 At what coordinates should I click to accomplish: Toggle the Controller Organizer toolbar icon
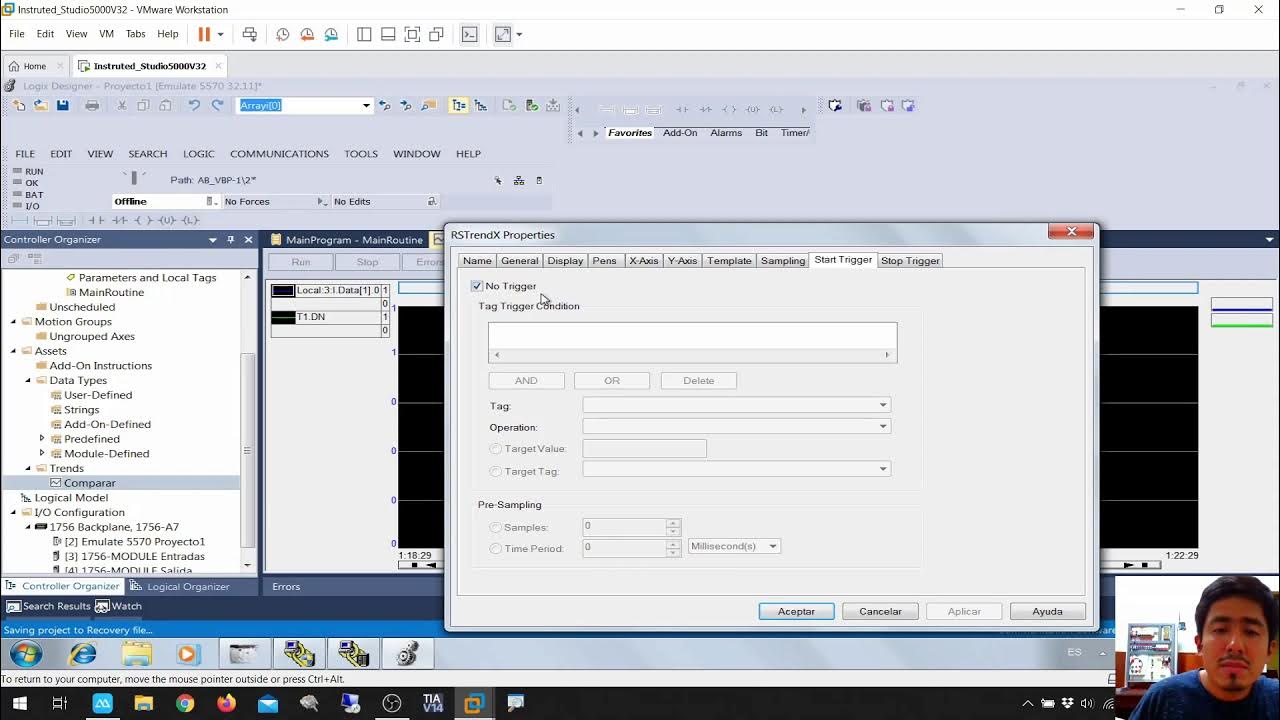point(458,105)
